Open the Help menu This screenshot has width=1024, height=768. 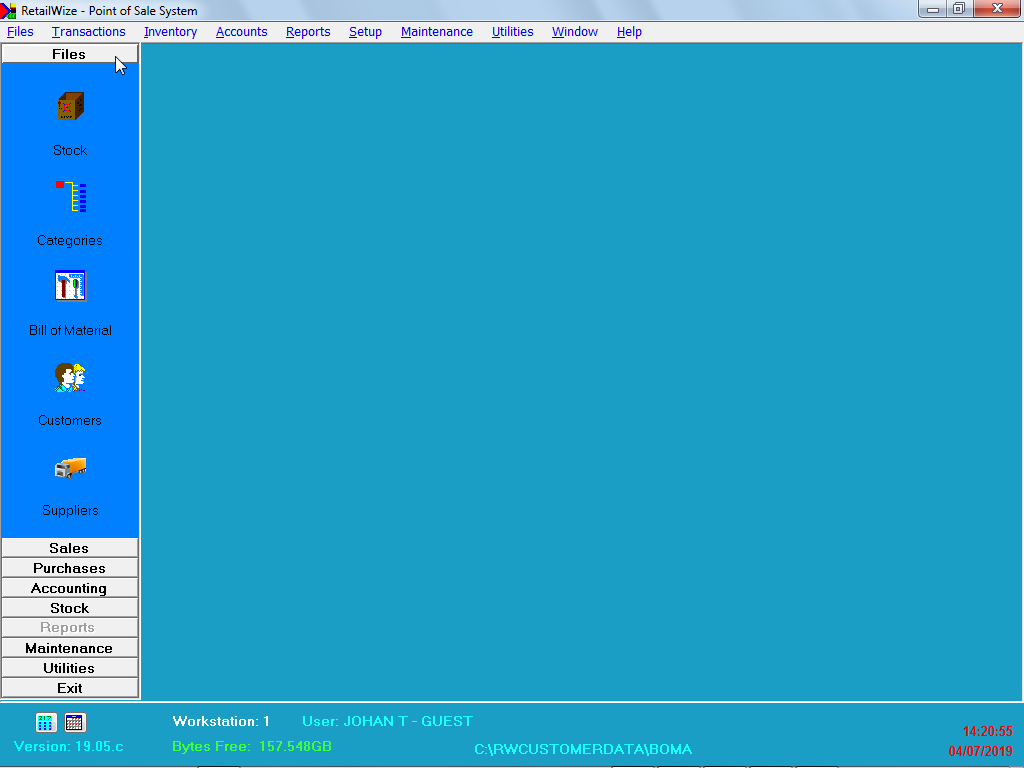pyautogui.click(x=629, y=32)
